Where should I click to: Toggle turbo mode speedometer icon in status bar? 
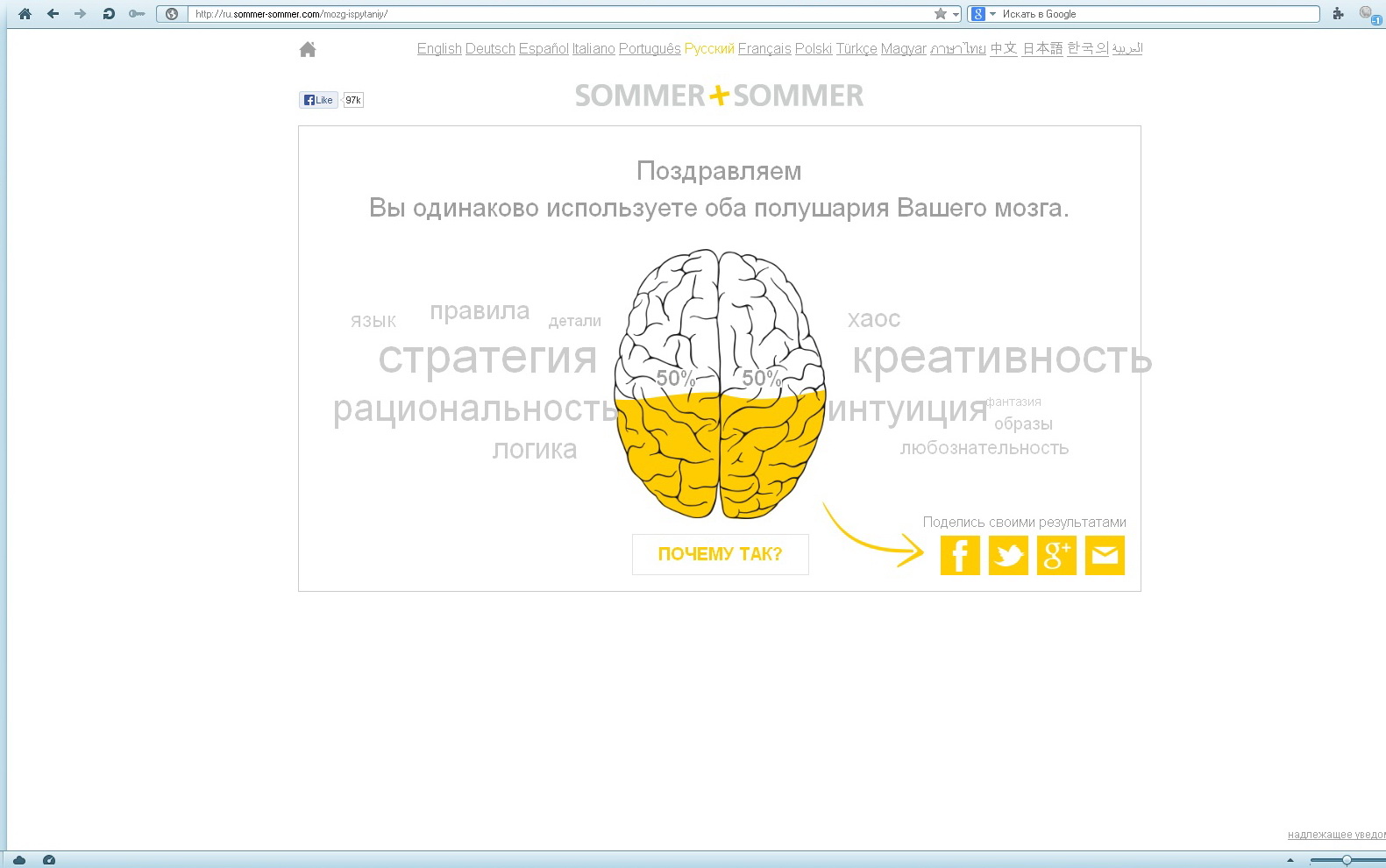tap(49, 860)
